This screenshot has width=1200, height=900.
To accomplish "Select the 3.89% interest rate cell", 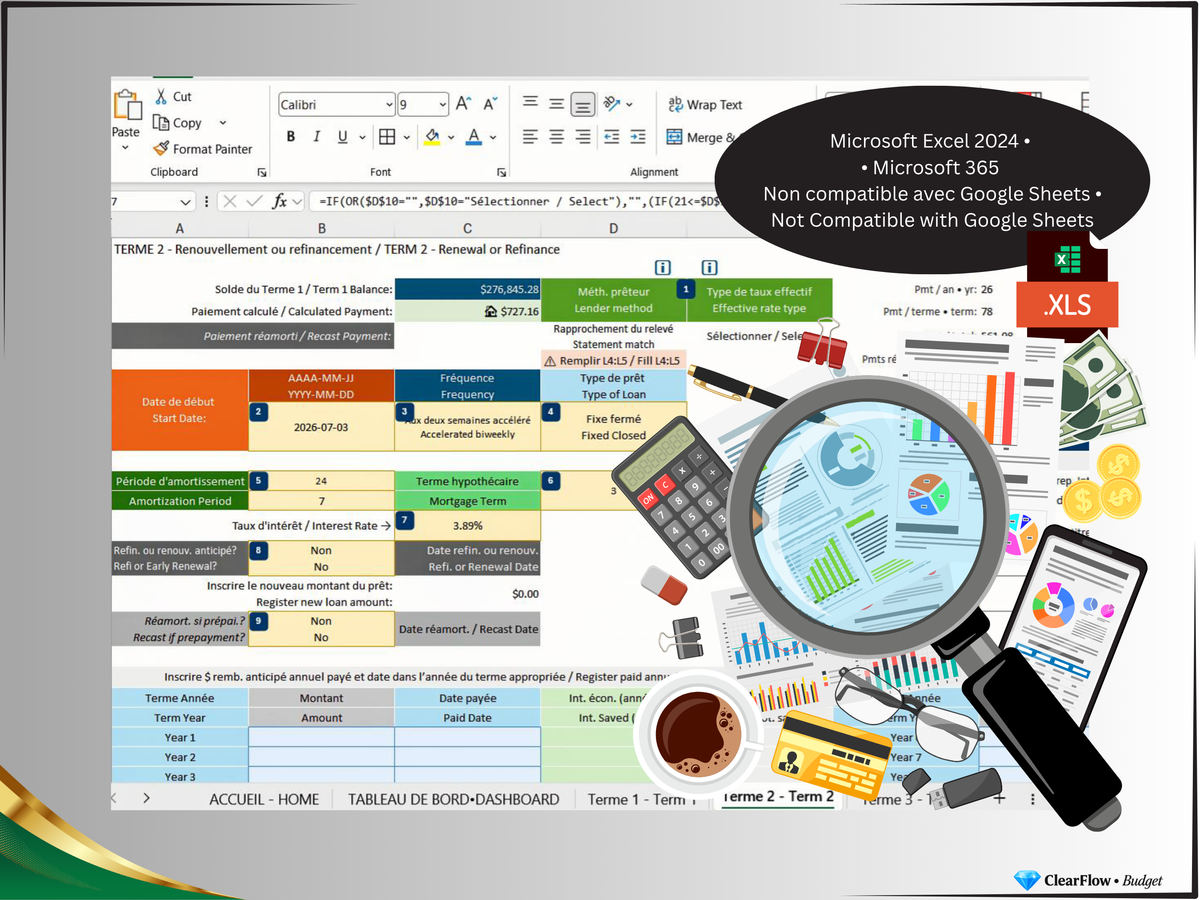I will (467, 525).
